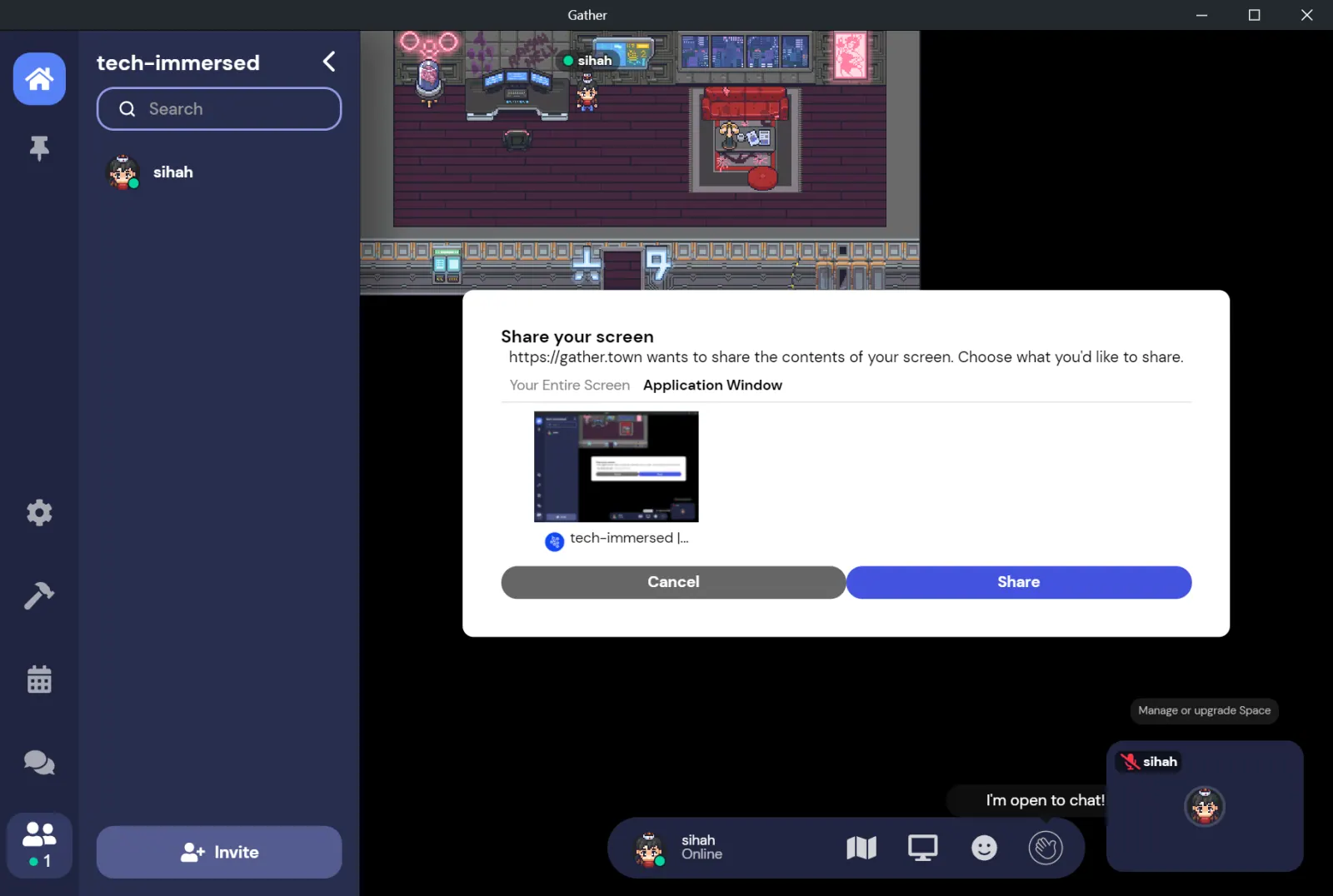The width and height of the screenshot is (1333, 896).
Task: Click the magnifier icon in Search box
Action: pos(127,109)
